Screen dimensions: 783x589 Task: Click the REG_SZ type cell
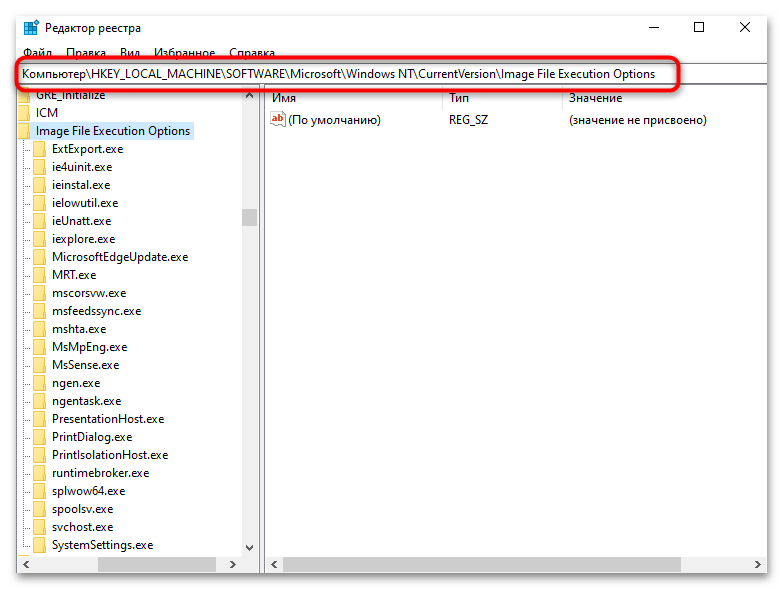(468, 120)
